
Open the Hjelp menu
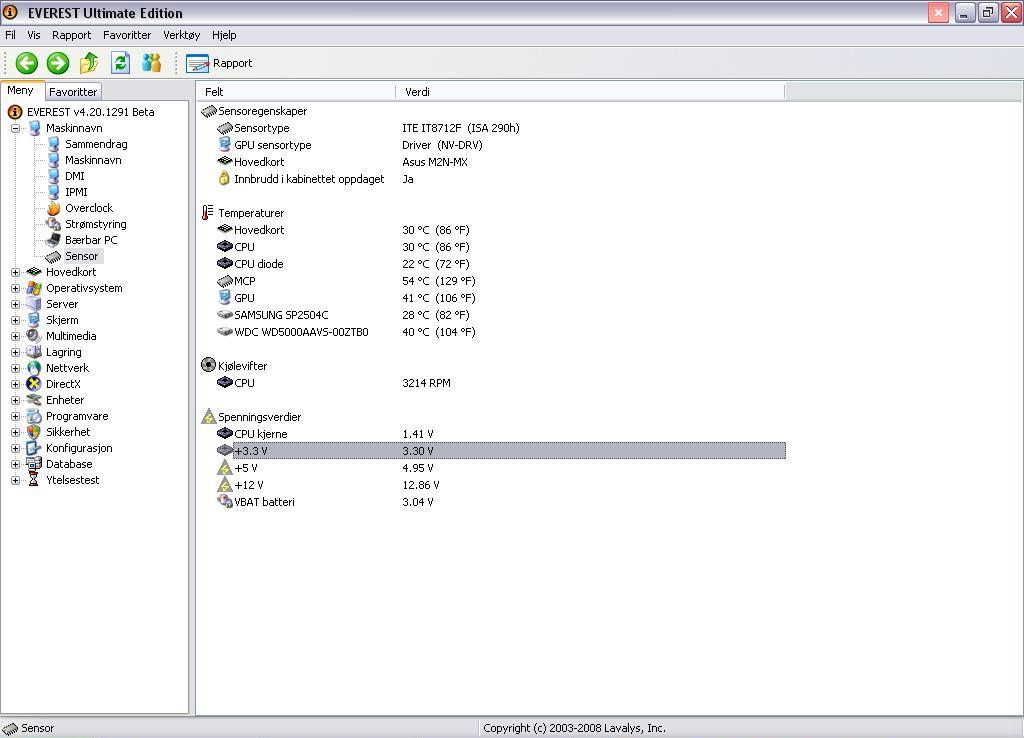224,35
